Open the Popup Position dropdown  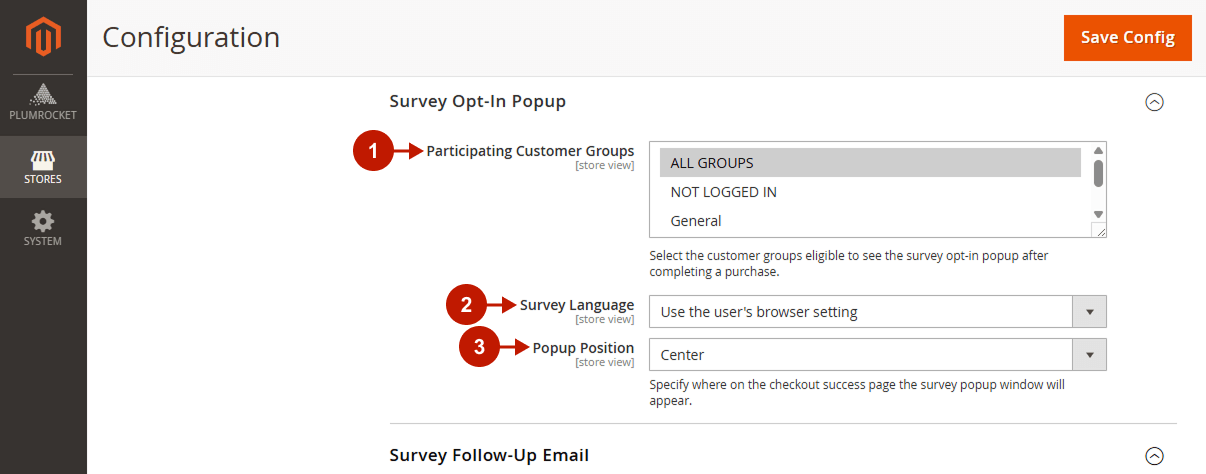coord(878,355)
